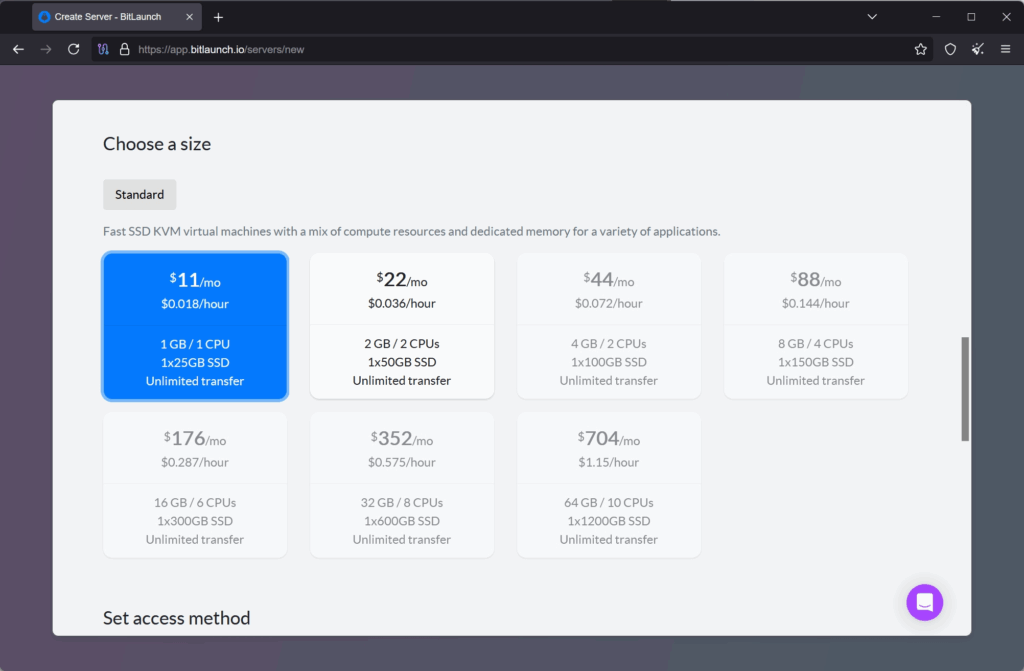Select the $704/mo 64 GB plan
Image resolution: width=1024 pixels, height=671 pixels.
pos(609,485)
